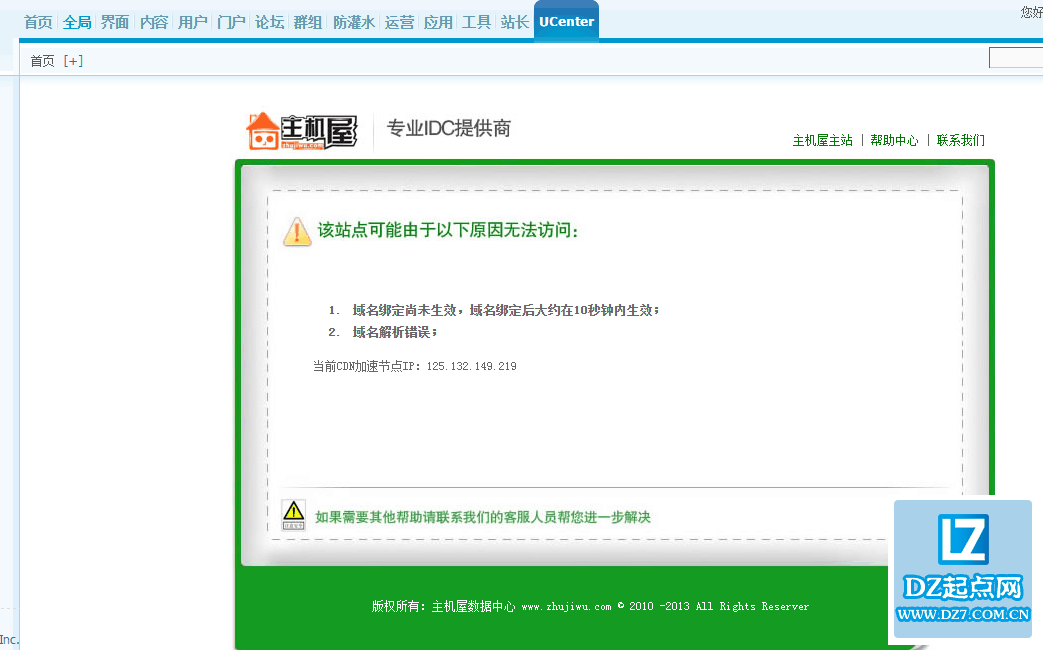This screenshot has width=1043, height=650.
Task: Open the 运营 section
Action: pyautogui.click(x=399, y=22)
